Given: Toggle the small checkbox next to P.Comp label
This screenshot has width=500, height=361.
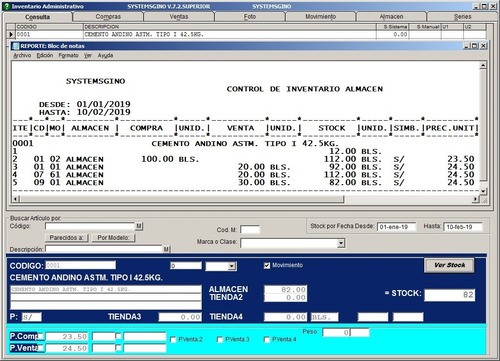Looking at the screenshot, I should coord(41,336).
